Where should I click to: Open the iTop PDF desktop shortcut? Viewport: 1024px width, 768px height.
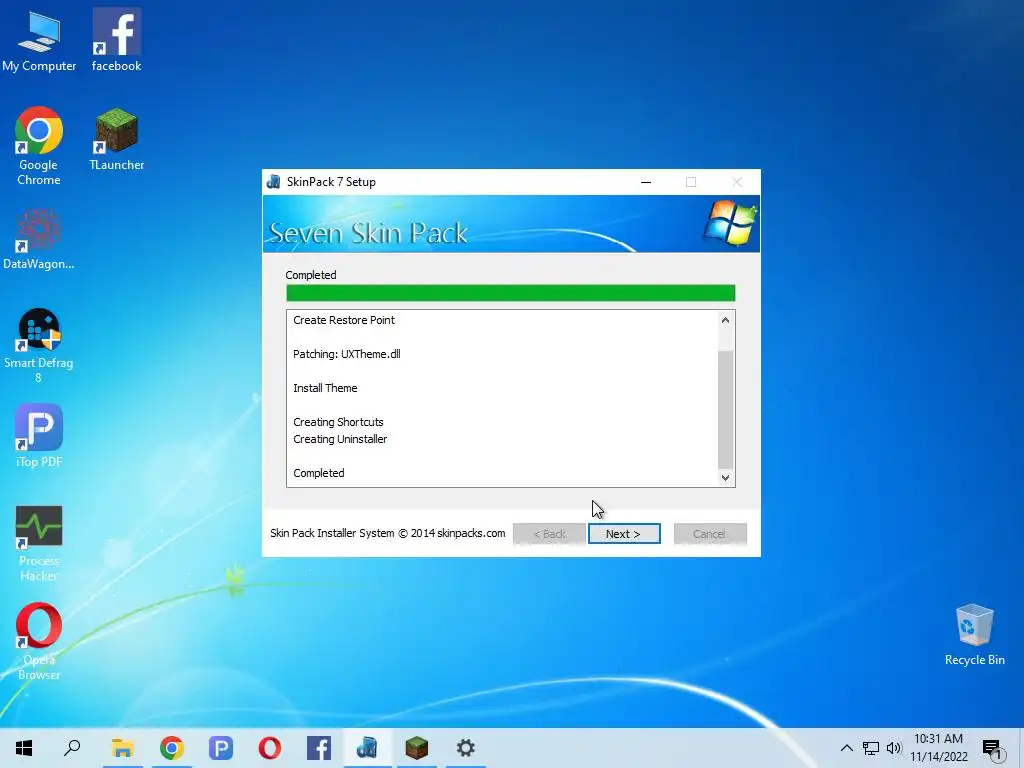pyautogui.click(x=39, y=436)
